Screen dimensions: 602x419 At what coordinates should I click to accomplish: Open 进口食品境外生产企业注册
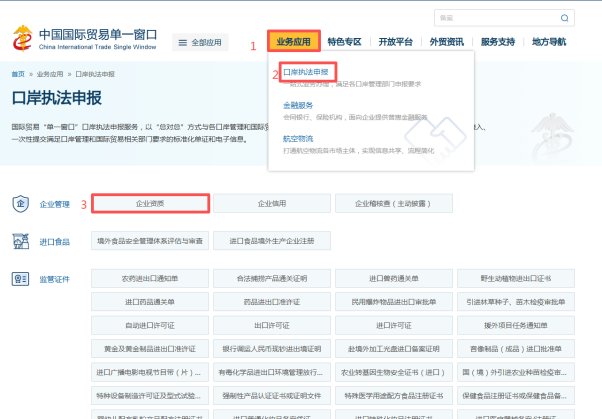272,241
